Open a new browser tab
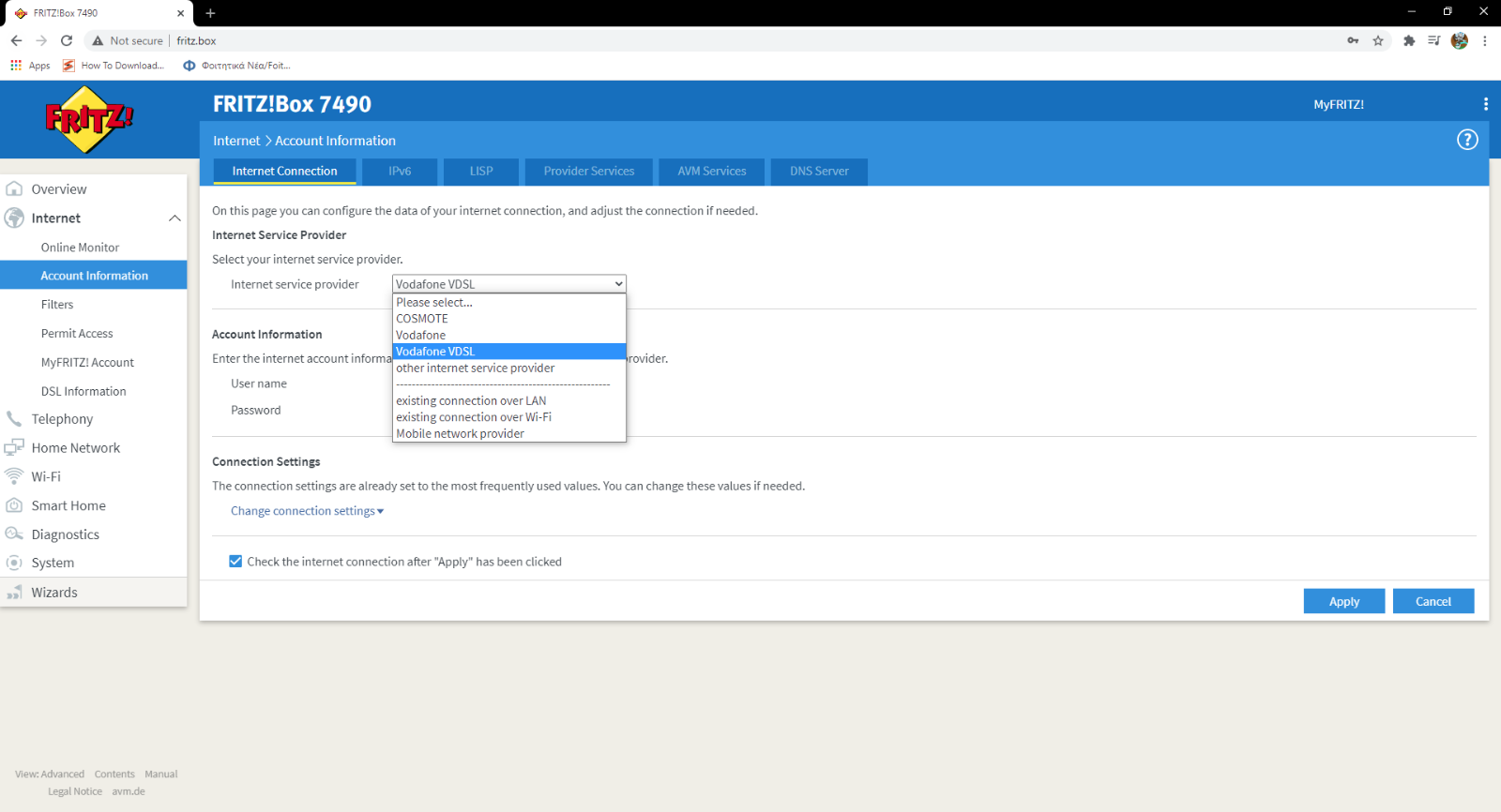This screenshot has width=1501, height=812. pos(210,13)
